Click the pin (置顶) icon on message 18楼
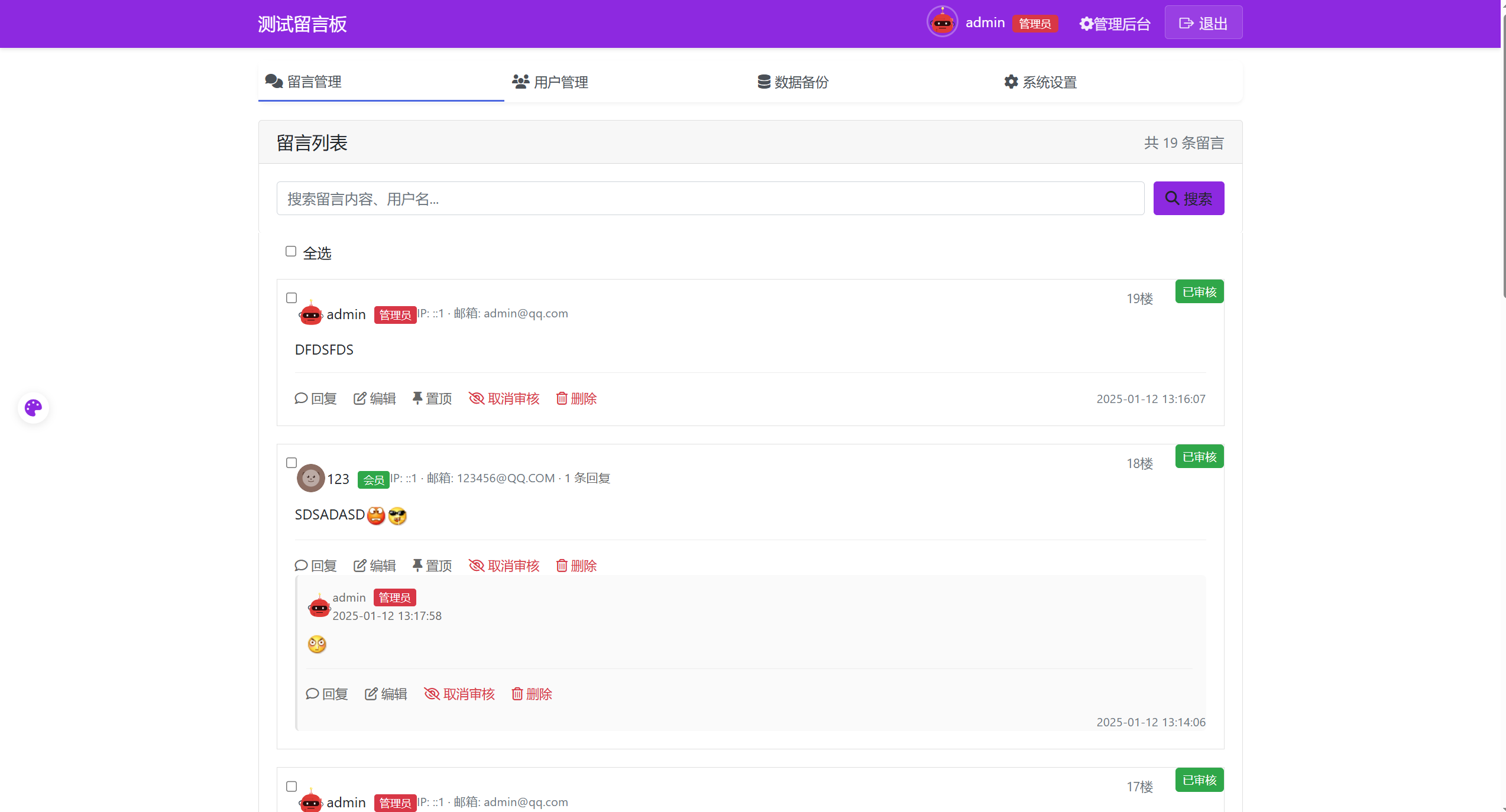Image resolution: width=1506 pixels, height=812 pixels. pos(418,565)
